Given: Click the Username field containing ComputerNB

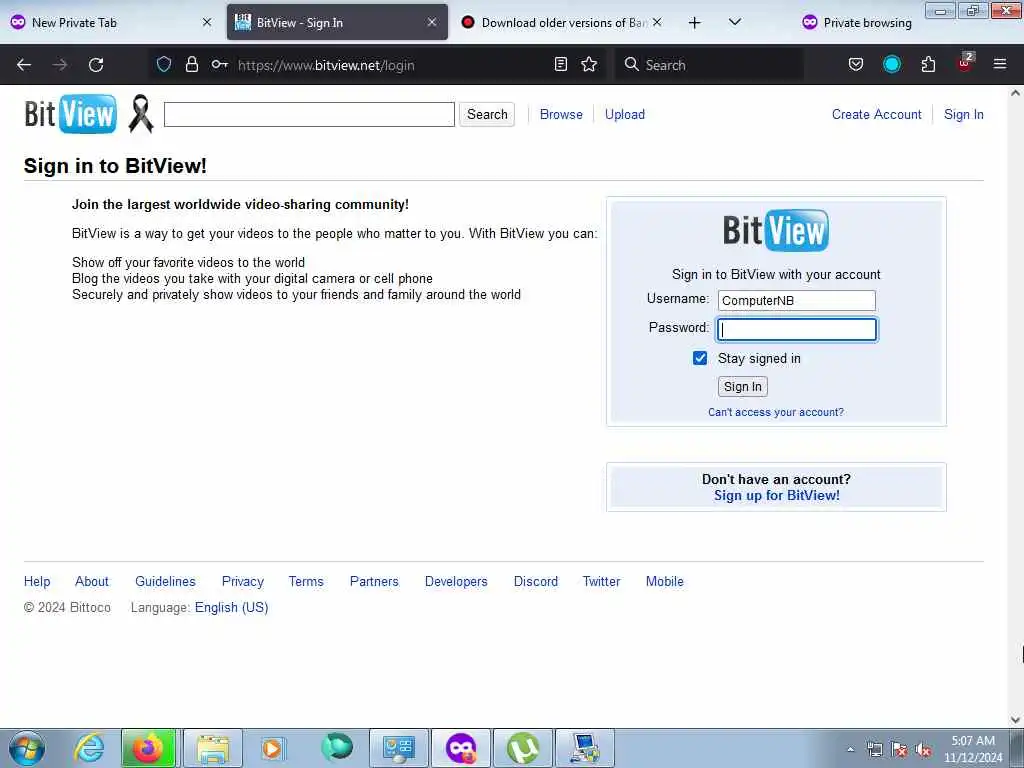Looking at the screenshot, I should click(x=797, y=300).
